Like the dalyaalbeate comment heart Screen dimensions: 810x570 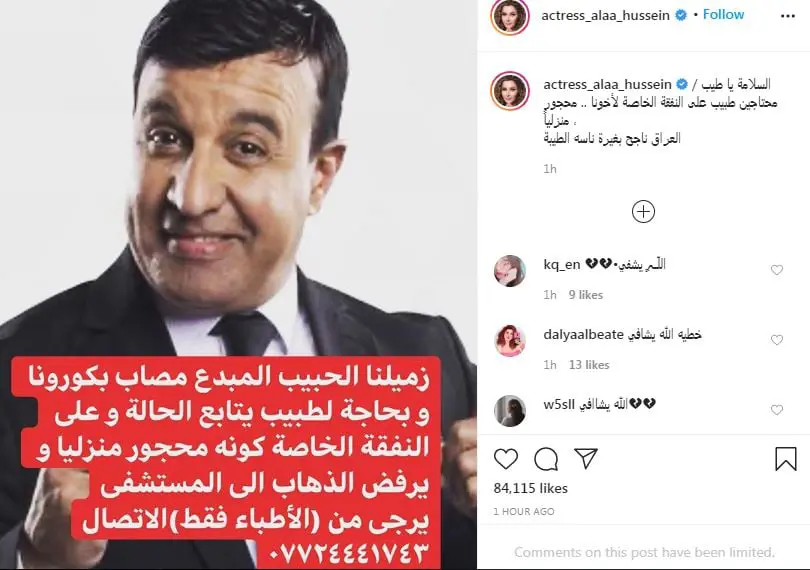(777, 340)
